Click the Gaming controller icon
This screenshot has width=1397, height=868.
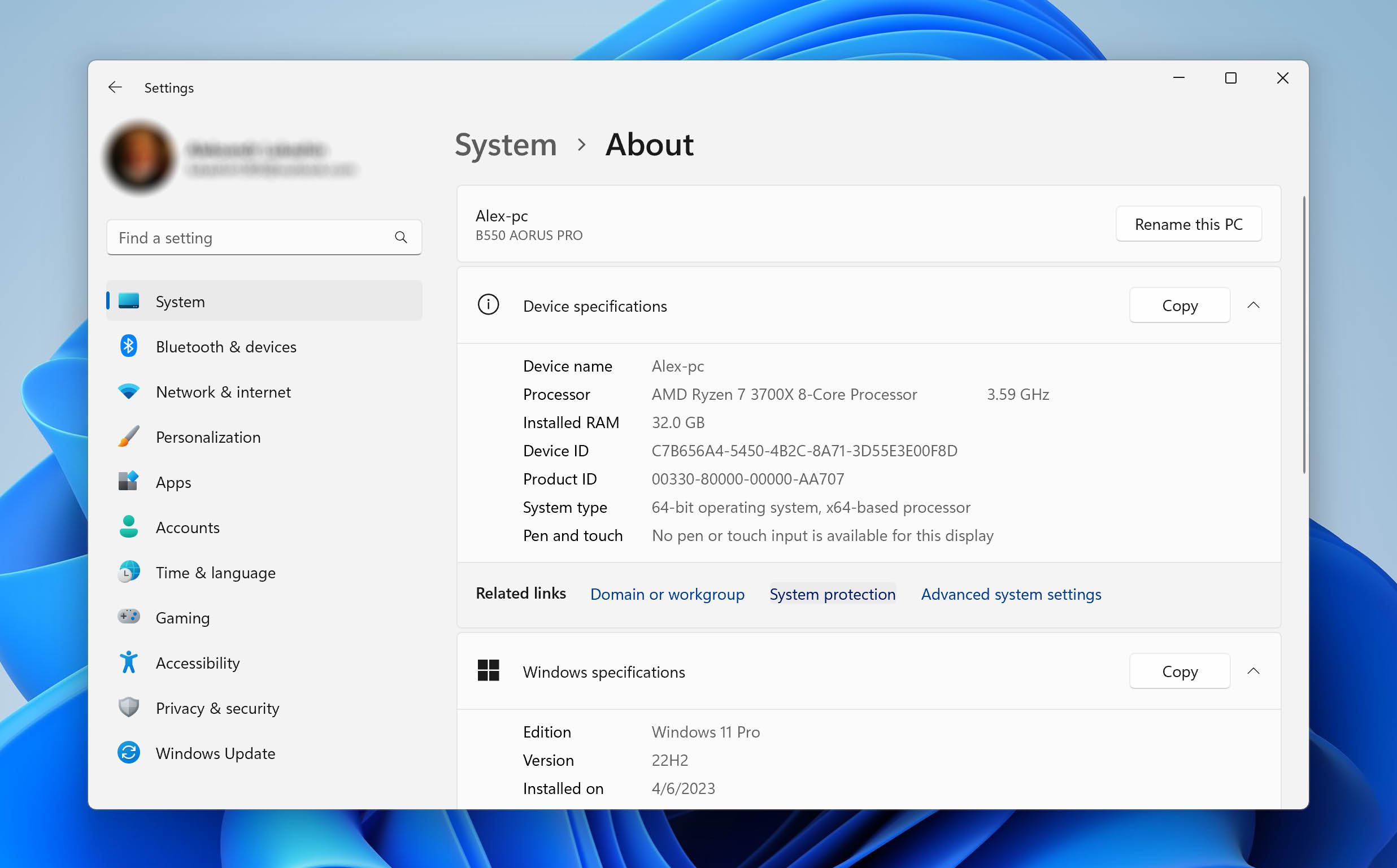[x=129, y=617]
